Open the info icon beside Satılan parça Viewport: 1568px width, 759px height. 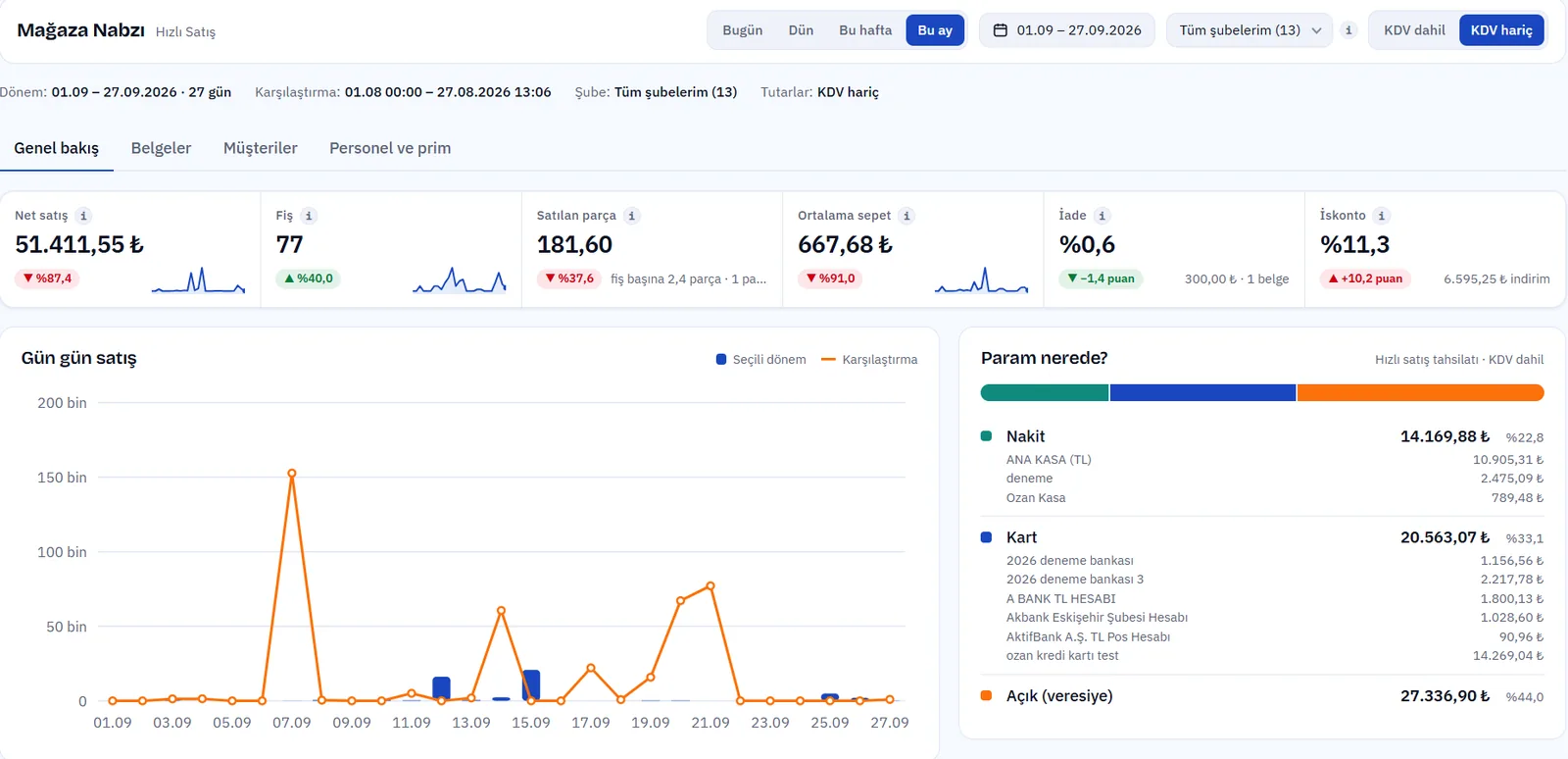[x=632, y=216]
